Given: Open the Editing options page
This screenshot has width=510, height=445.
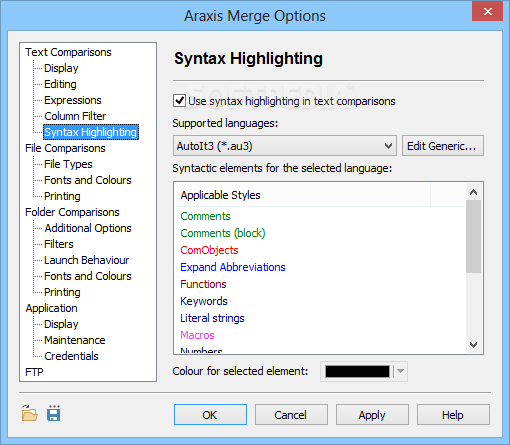Looking at the screenshot, I should click(60, 84).
